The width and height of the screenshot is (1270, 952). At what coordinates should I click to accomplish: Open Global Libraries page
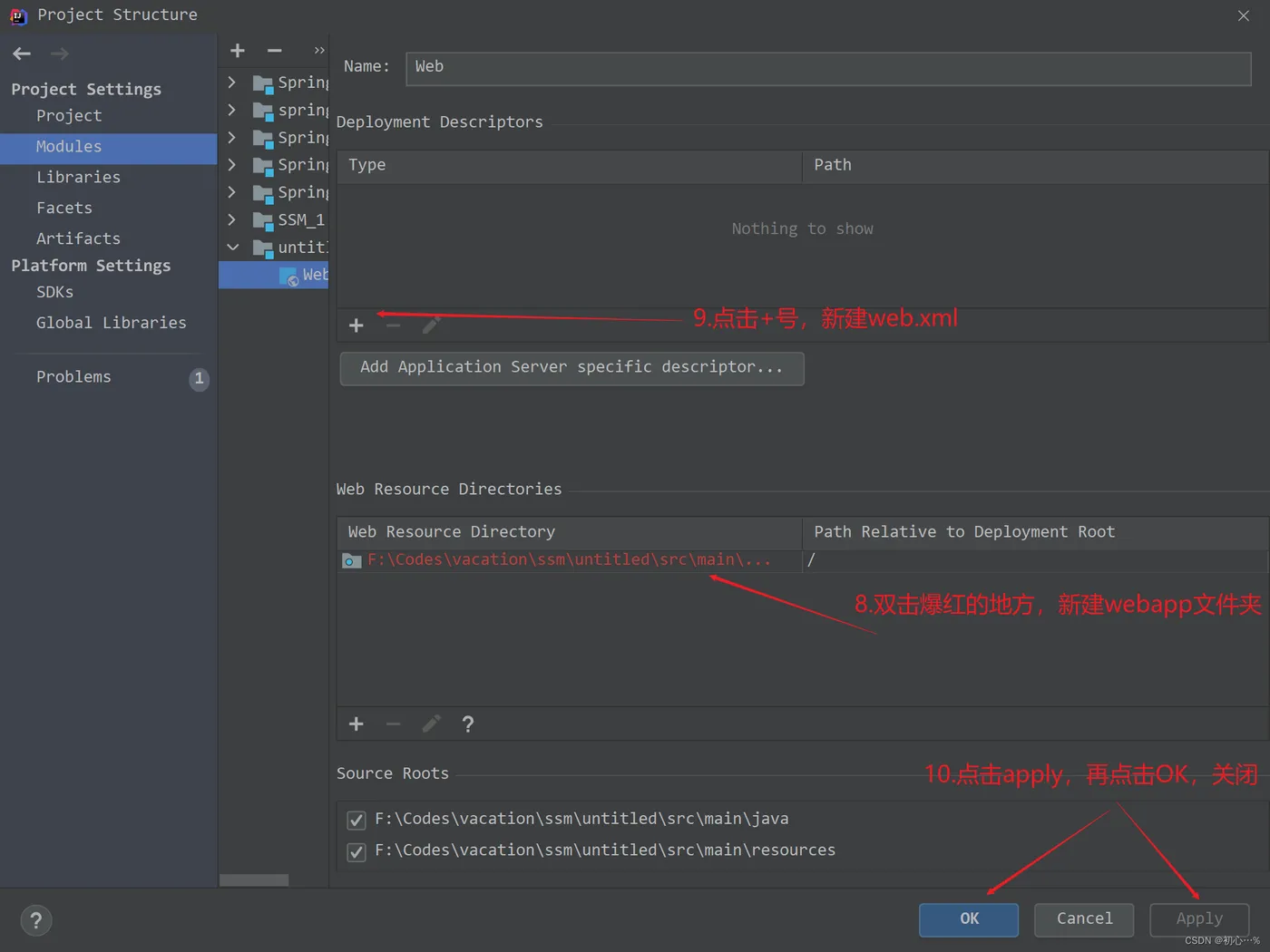(x=112, y=323)
